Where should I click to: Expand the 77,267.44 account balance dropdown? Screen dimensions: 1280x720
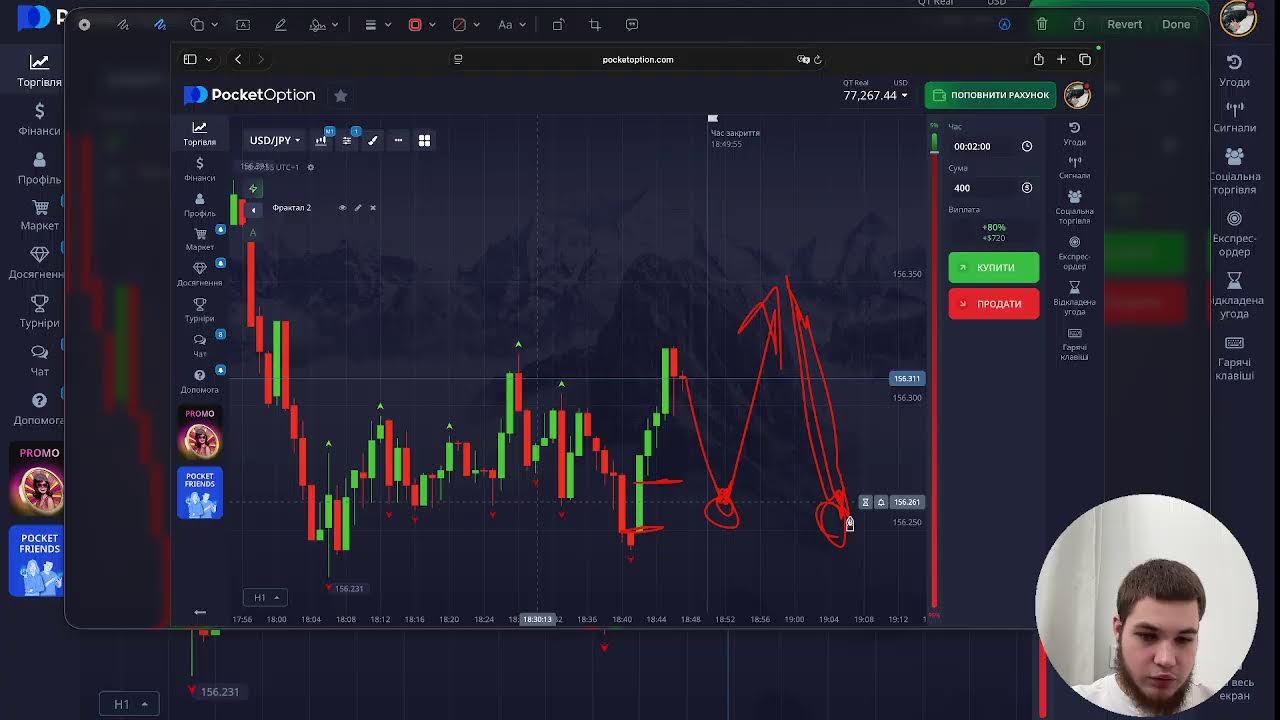coord(876,95)
